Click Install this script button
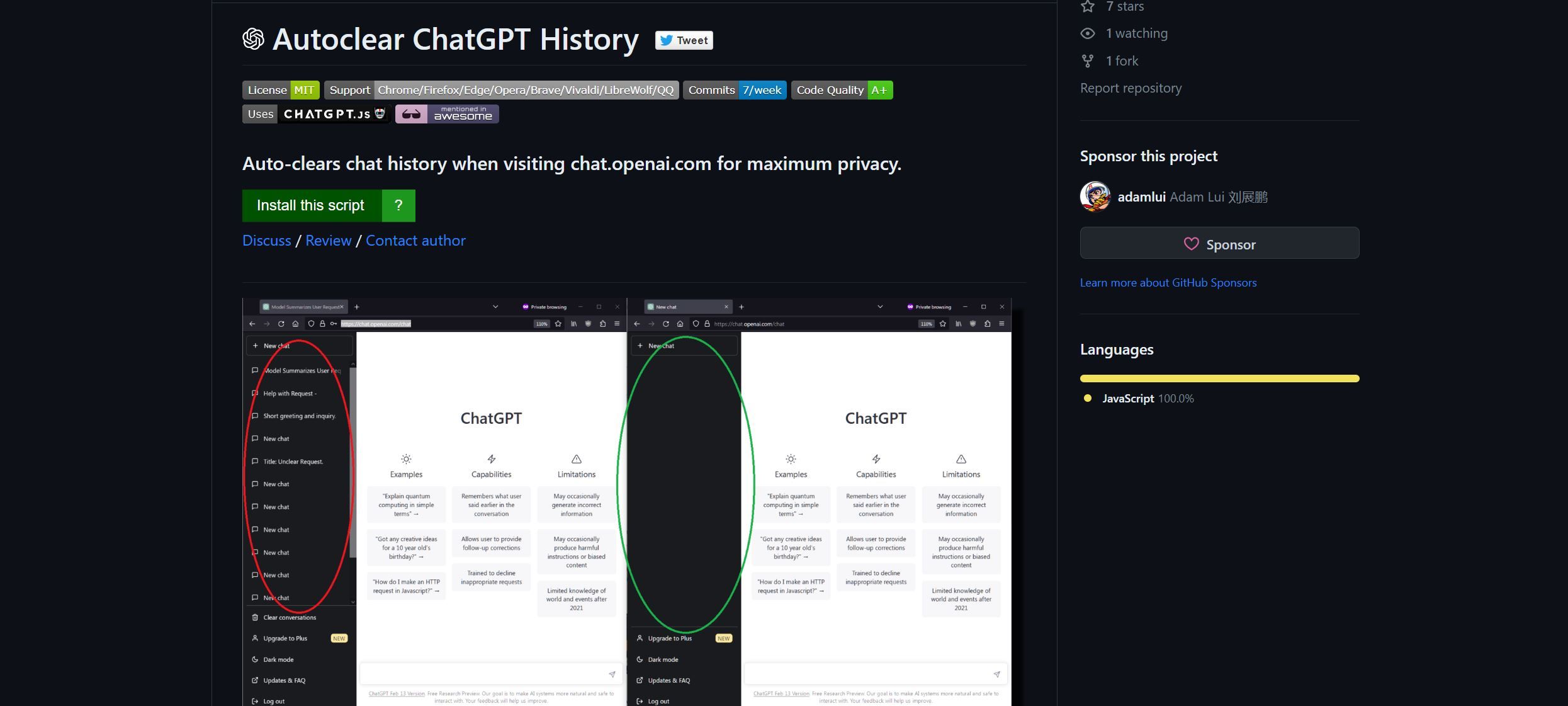The image size is (1568, 706). coord(312,205)
